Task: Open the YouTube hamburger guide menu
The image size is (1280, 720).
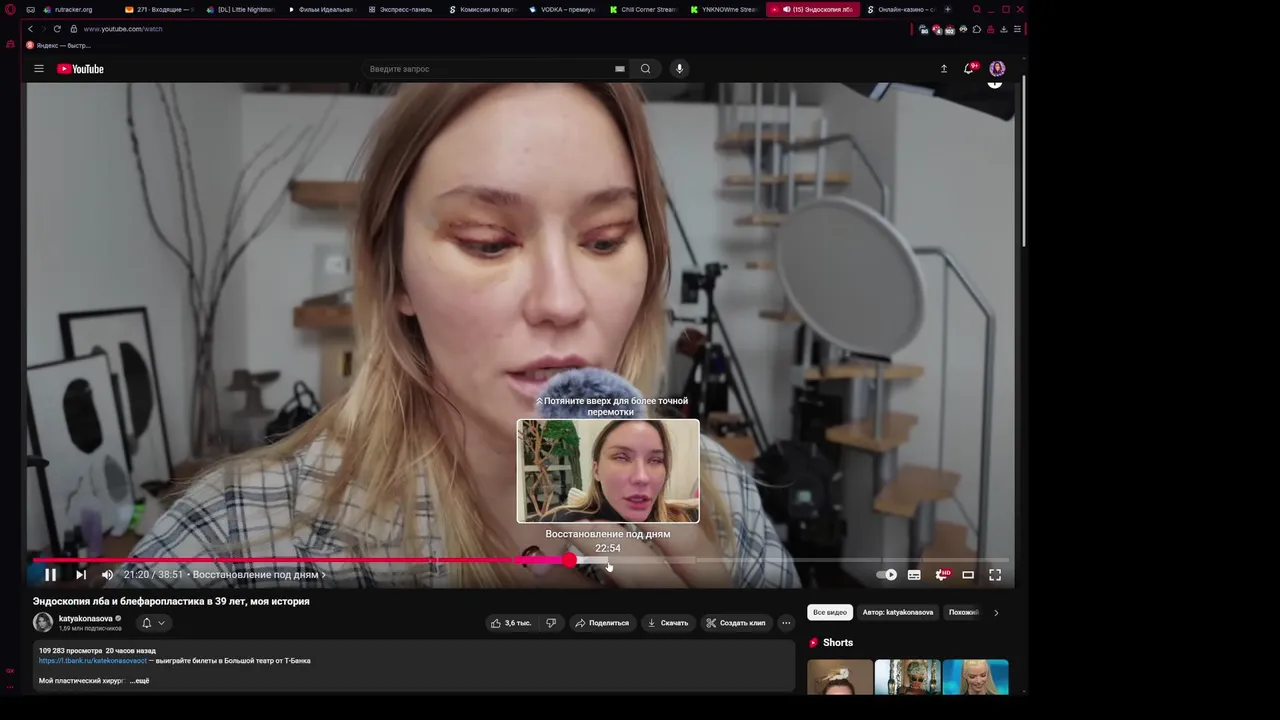Action: tap(39, 69)
